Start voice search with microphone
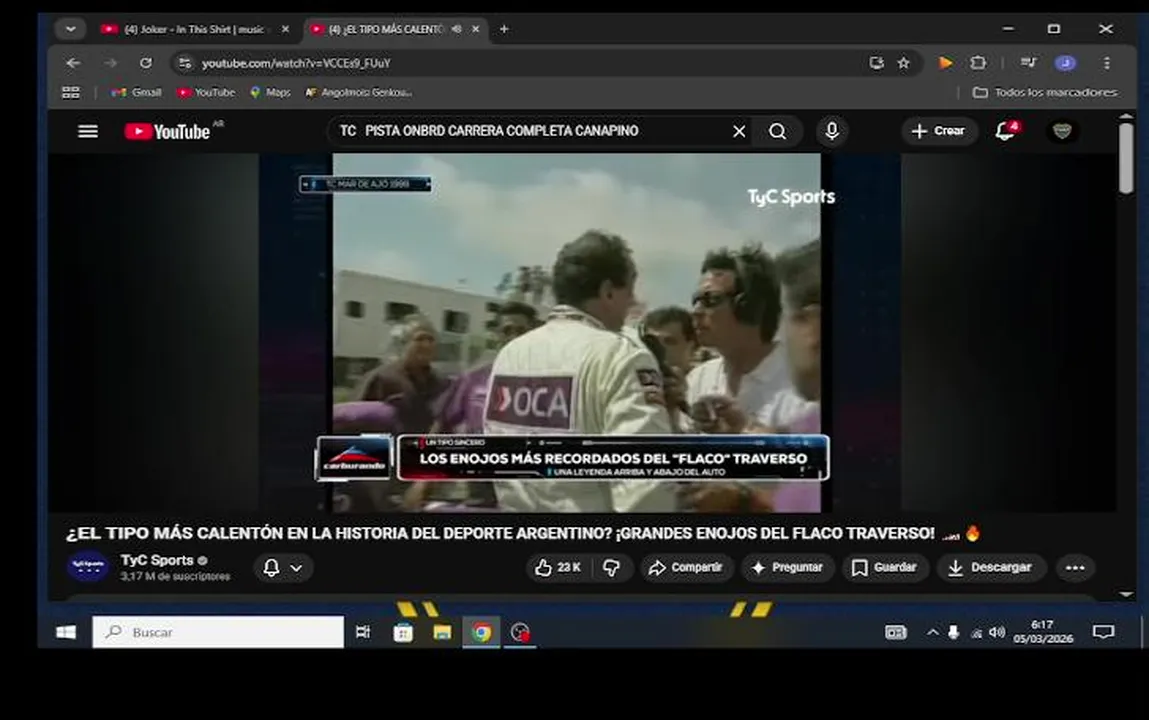The width and height of the screenshot is (1149, 720). 832,131
